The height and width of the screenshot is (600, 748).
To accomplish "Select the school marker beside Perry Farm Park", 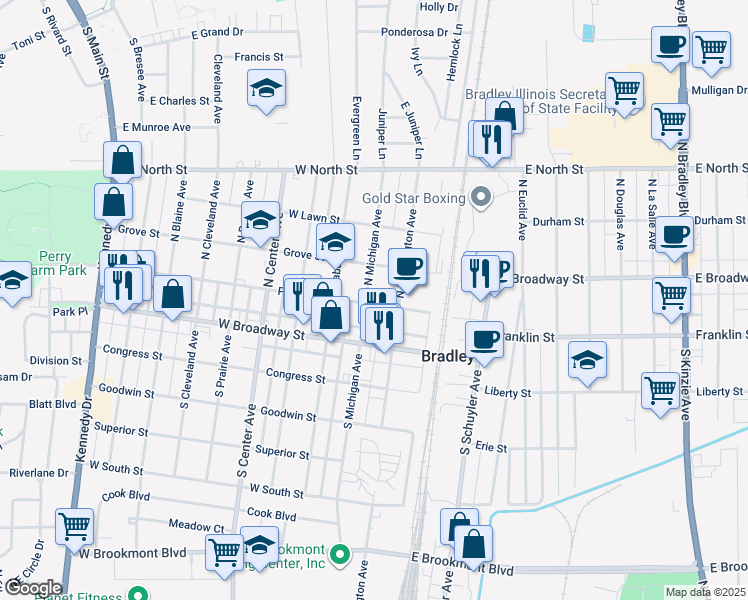I will tap(13, 281).
